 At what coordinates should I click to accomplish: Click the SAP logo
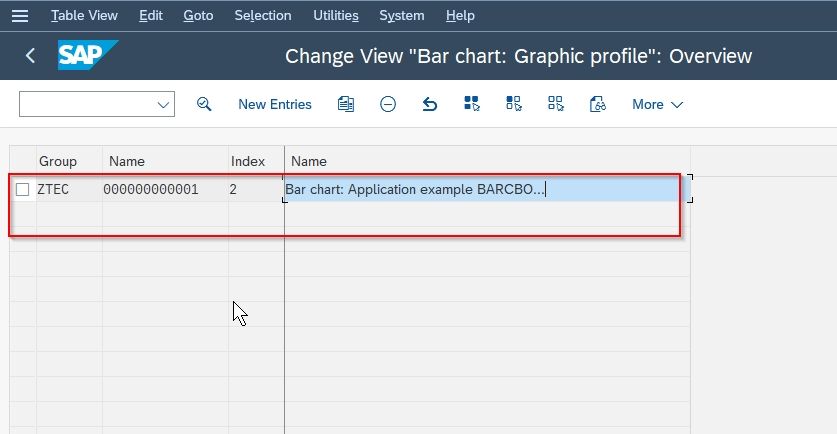88,55
